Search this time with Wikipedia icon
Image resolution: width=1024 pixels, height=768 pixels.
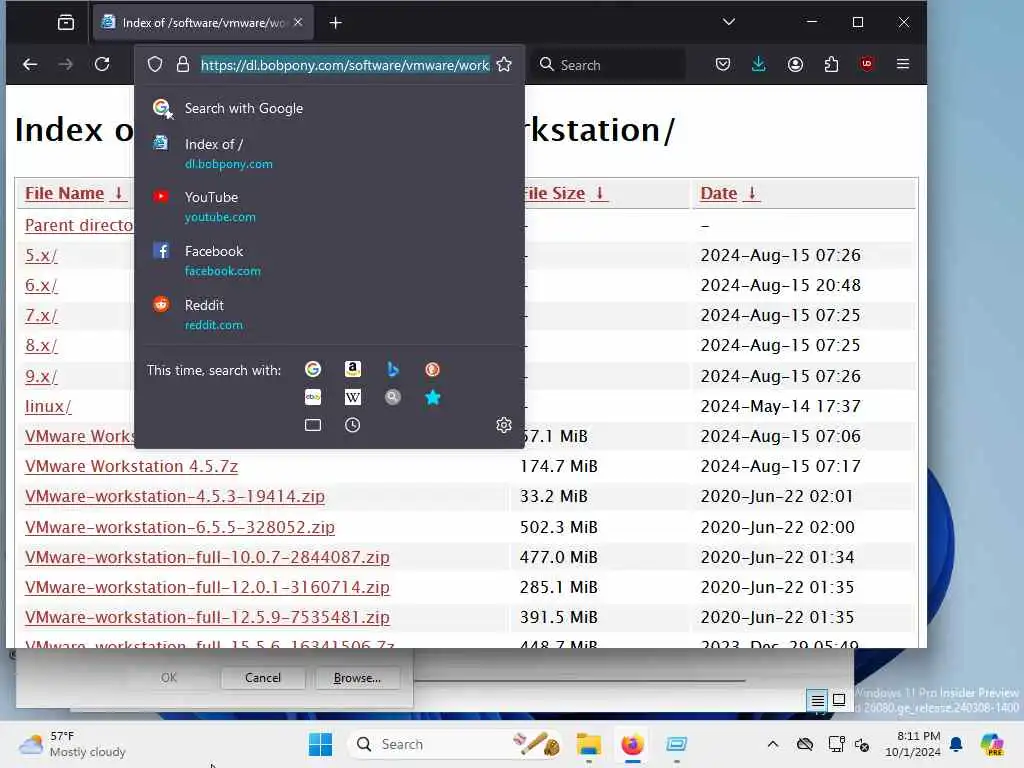coord(353,397)
